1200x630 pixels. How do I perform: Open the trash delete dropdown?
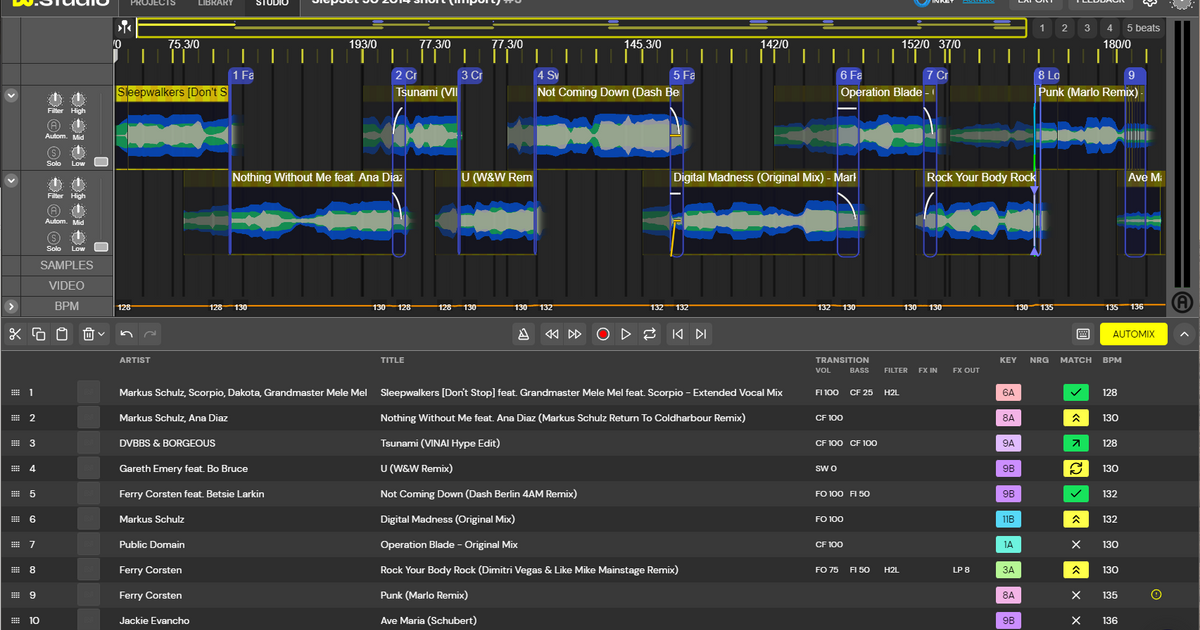[94, 334]
